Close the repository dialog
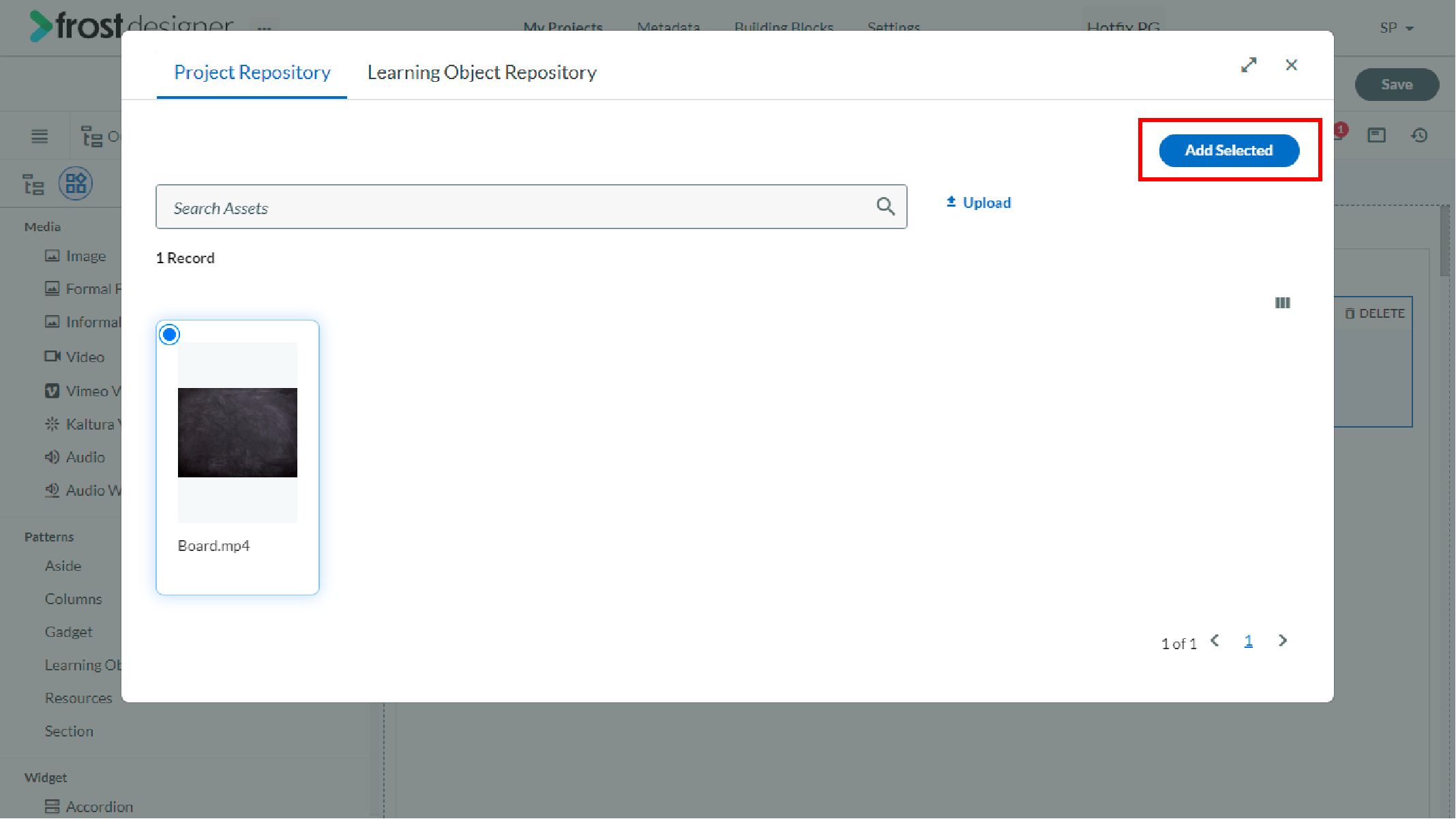The image size is (1456, 819). point(1291,65)
